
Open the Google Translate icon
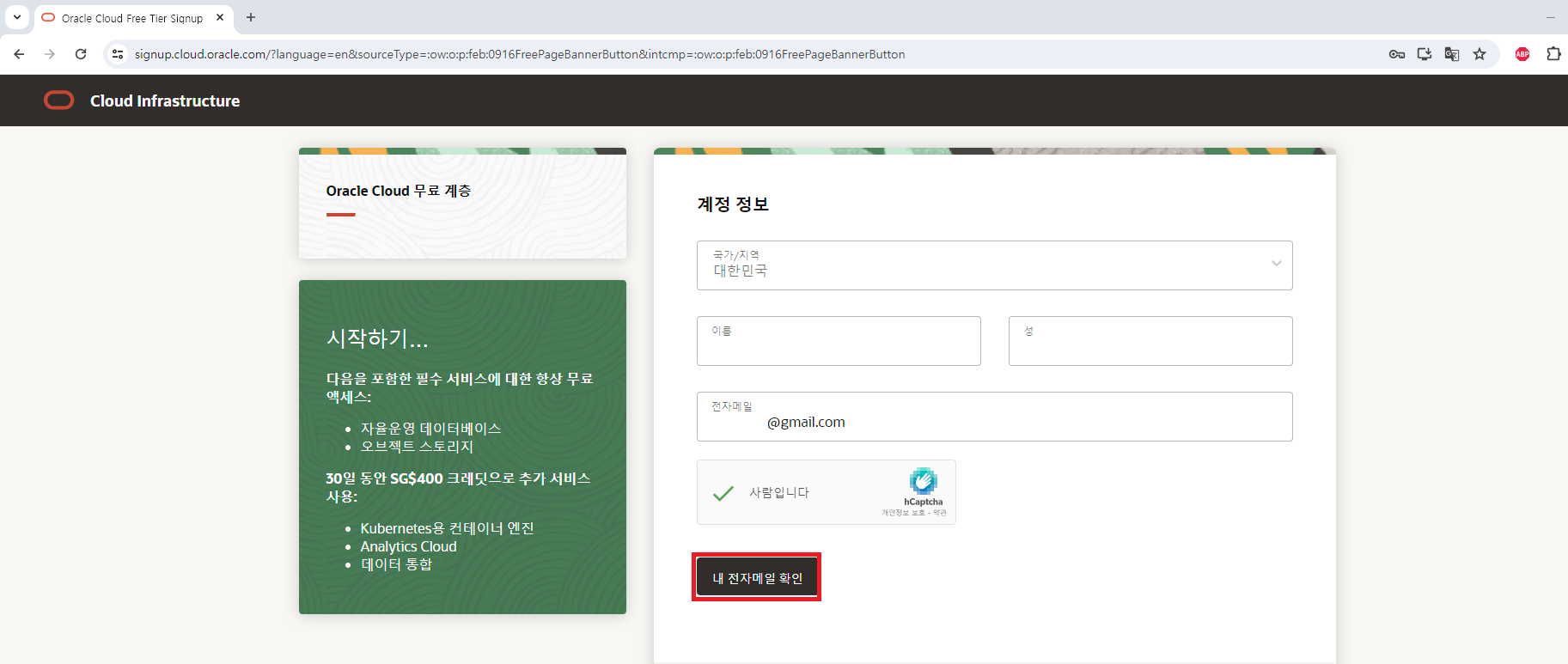tap(1452, 54)
